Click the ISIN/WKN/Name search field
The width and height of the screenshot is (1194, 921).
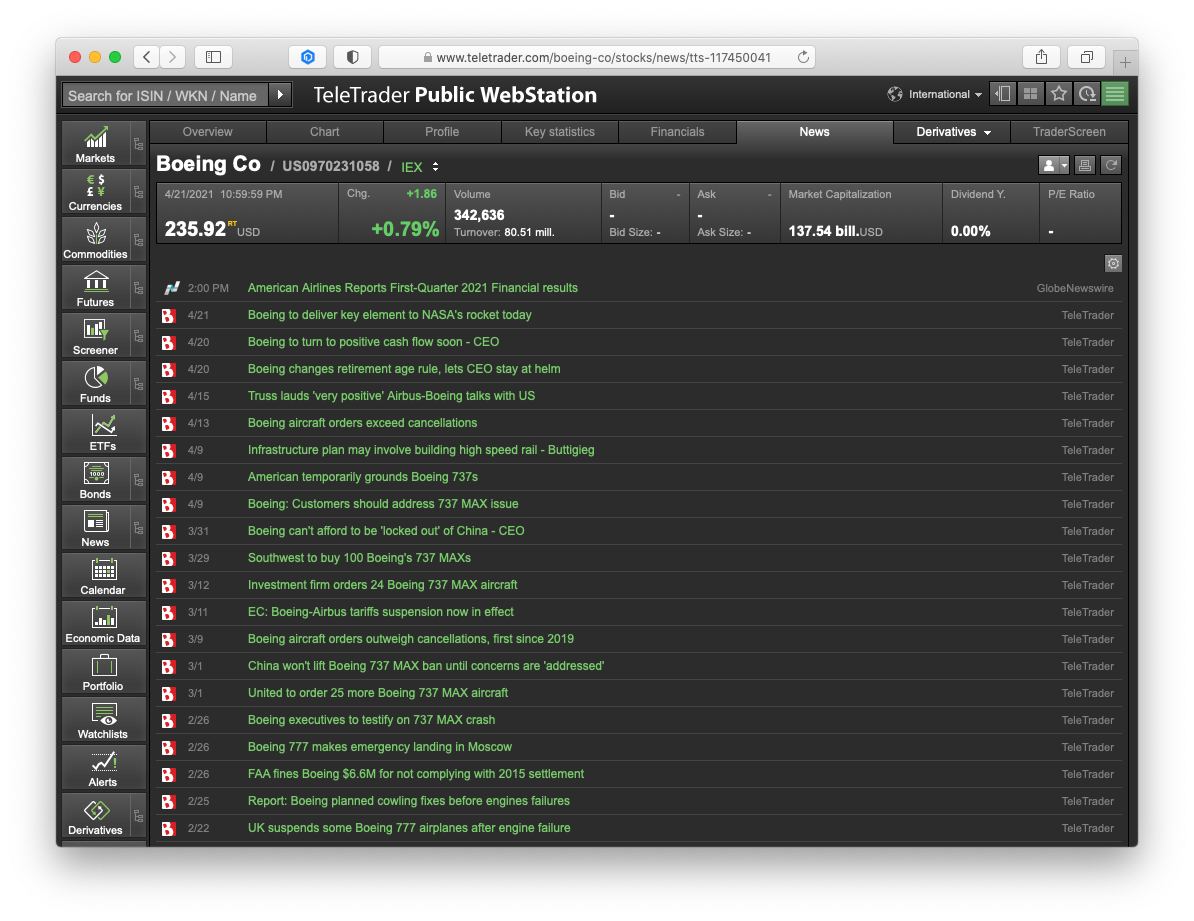click(x=165, y=95)
